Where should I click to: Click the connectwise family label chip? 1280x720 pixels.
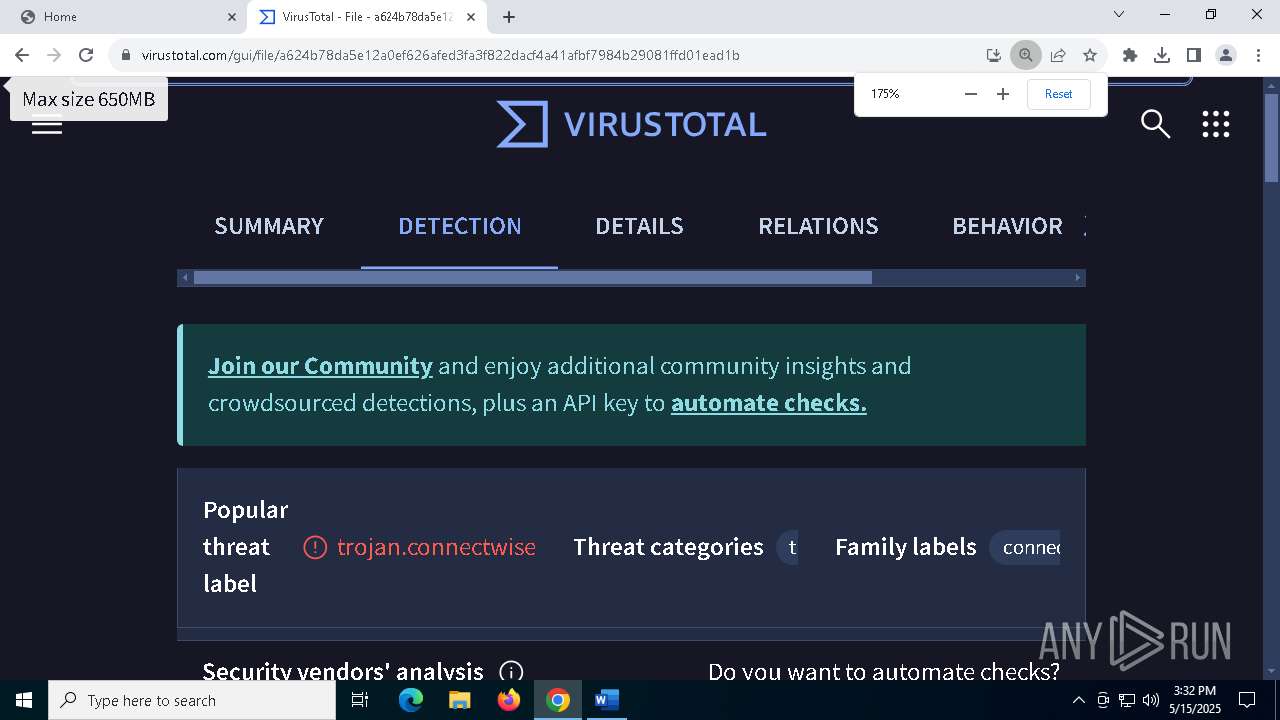point(1025,547)
